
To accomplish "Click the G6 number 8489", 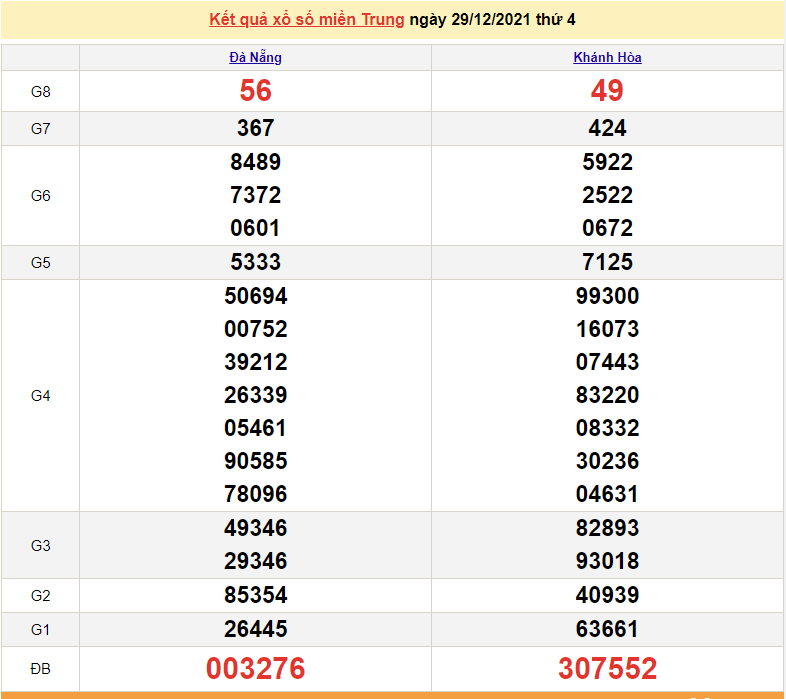I will [x=255, y=162].
